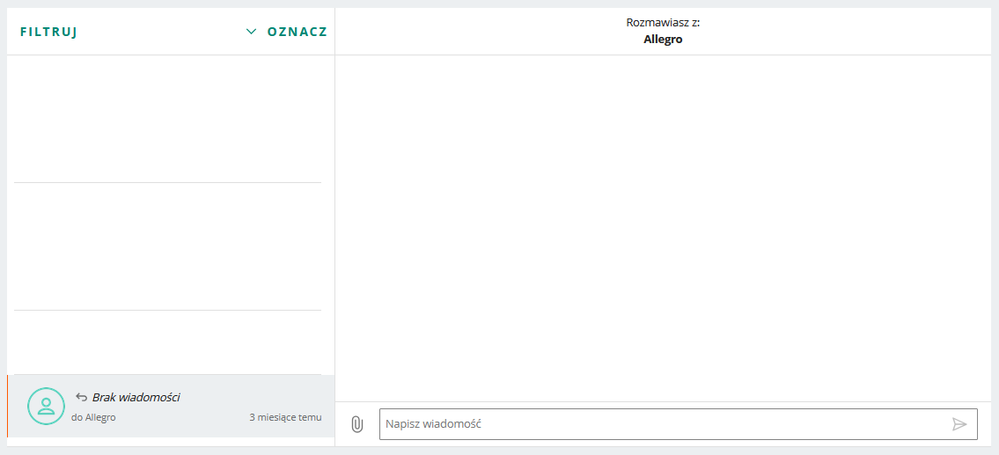Send the message with the paper plane icon

[x=959, y=424]
